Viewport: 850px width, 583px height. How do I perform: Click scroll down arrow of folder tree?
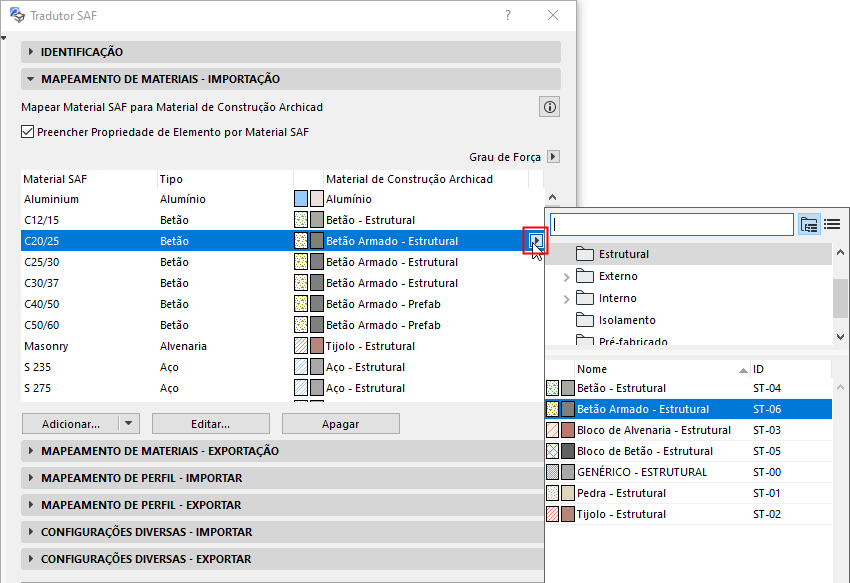(840, 337)
